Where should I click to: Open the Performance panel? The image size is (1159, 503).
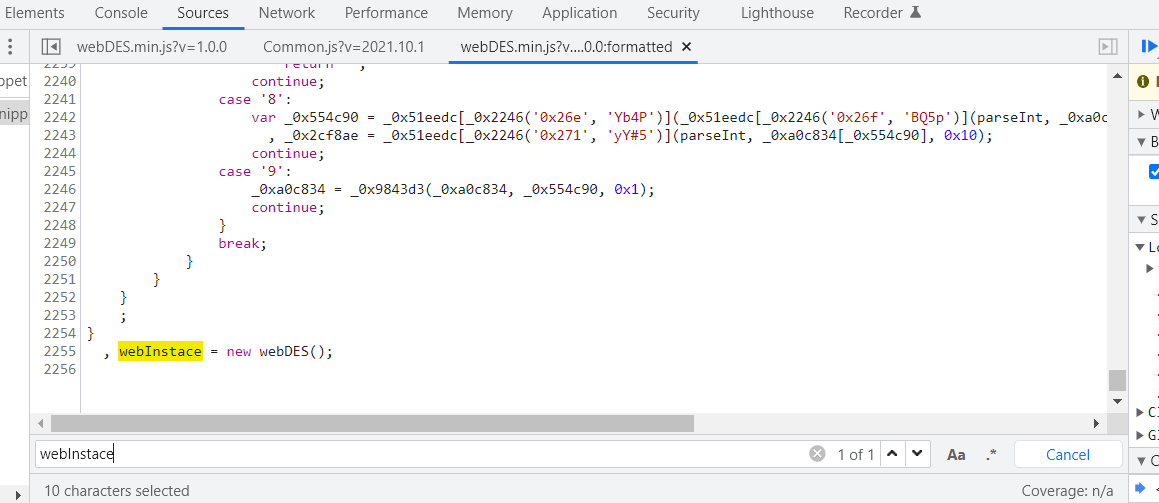(386, 13)
